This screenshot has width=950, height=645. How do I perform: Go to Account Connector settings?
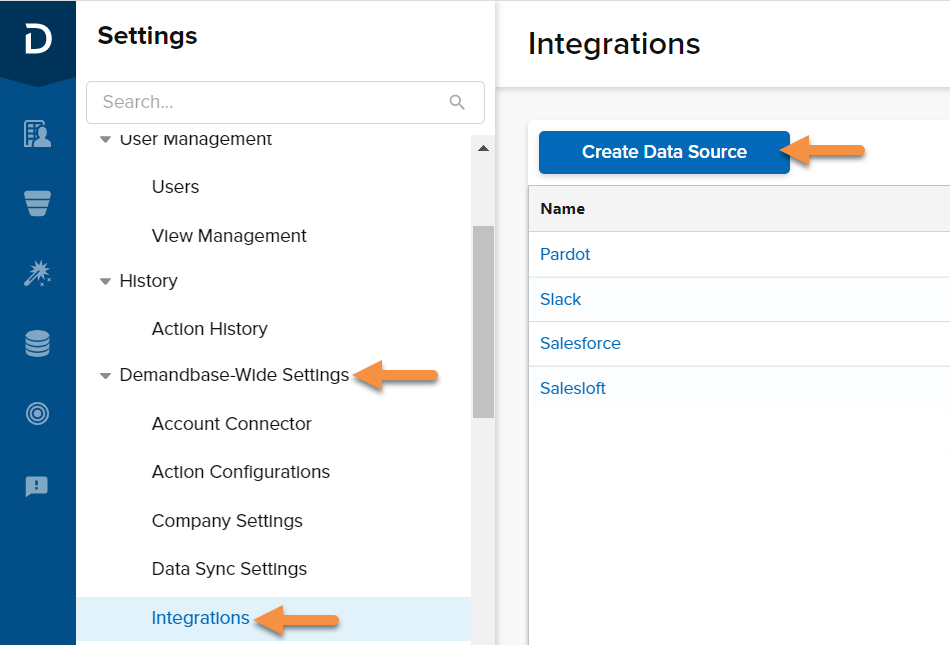[x=231, y=424]
